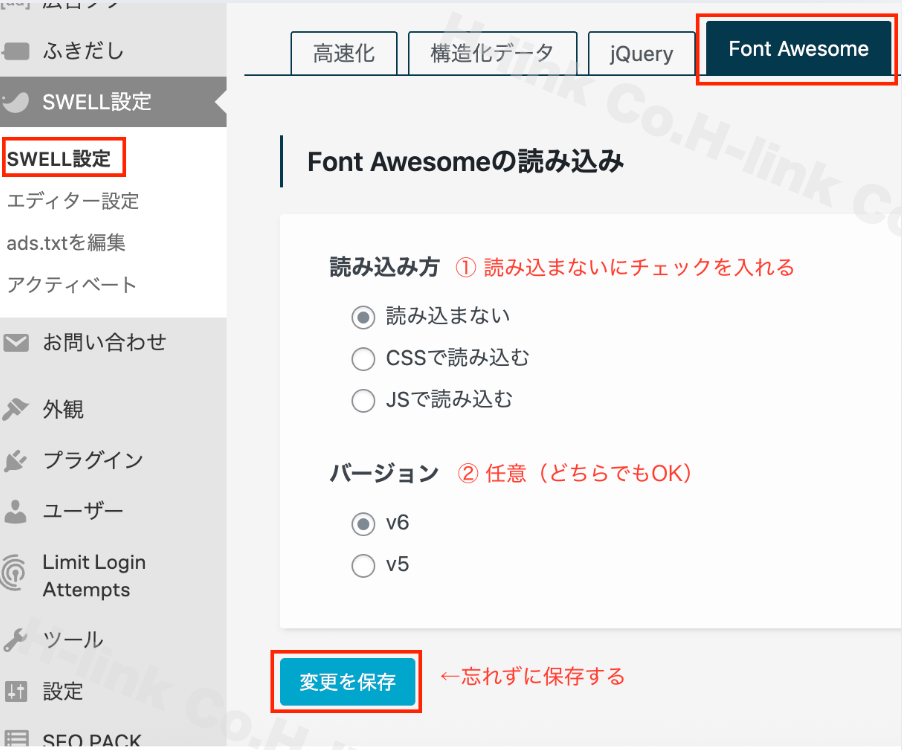This screenshot has width=902, height=750.
Task: Select エディター設定 in the SWELL submenu
Action: 71,200
